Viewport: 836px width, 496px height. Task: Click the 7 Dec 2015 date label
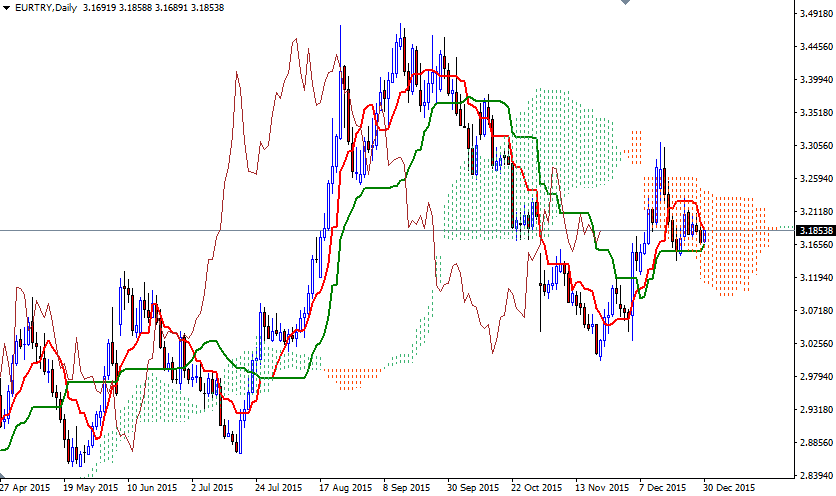point(663,487)
